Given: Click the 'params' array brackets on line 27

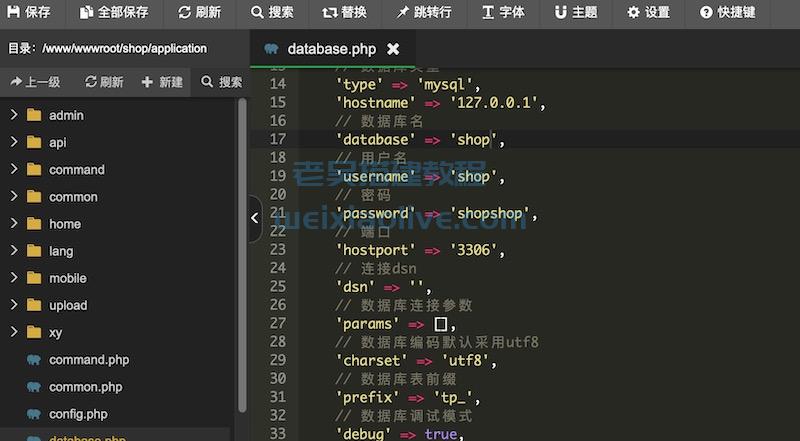Looking at the screenshot, I should (440, 324).
